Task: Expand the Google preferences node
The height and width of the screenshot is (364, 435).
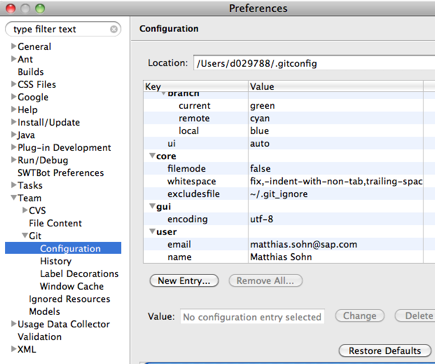Action: tap(14, 97)
